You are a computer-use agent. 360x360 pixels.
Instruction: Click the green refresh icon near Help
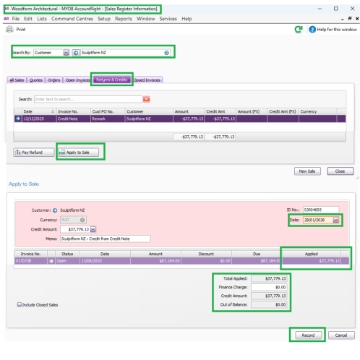point(298,29)
